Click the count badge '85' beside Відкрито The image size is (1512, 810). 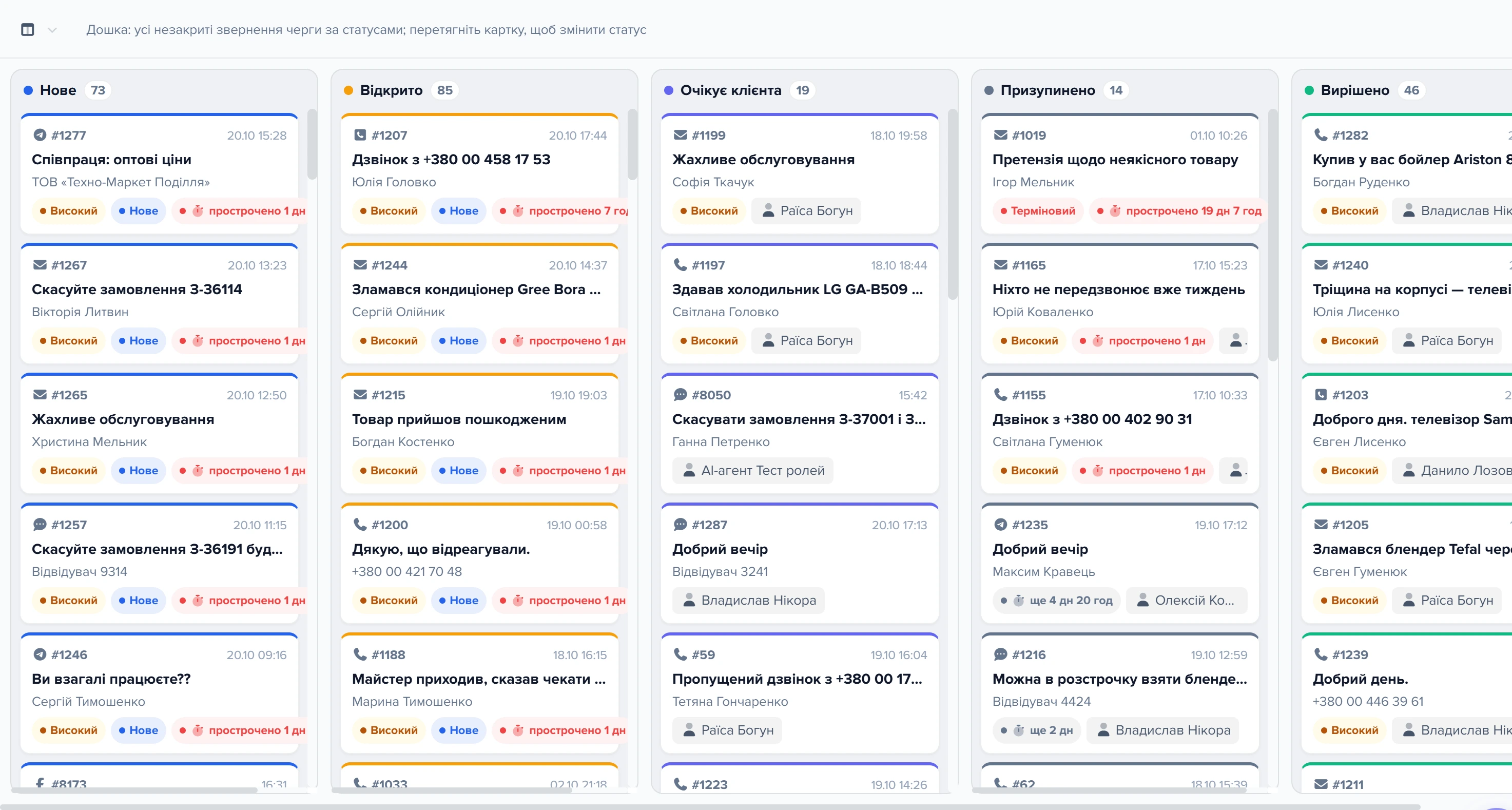[445, 90]
